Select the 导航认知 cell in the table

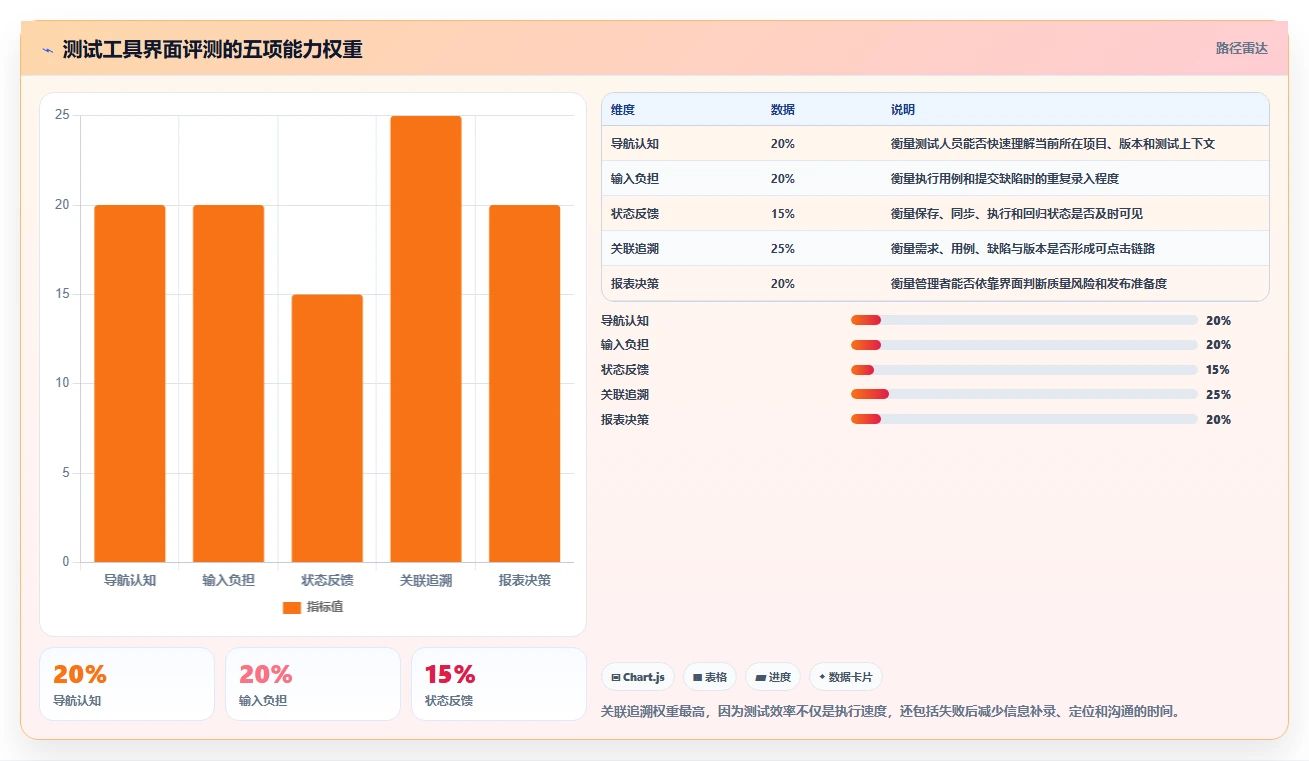coord(635,144)
